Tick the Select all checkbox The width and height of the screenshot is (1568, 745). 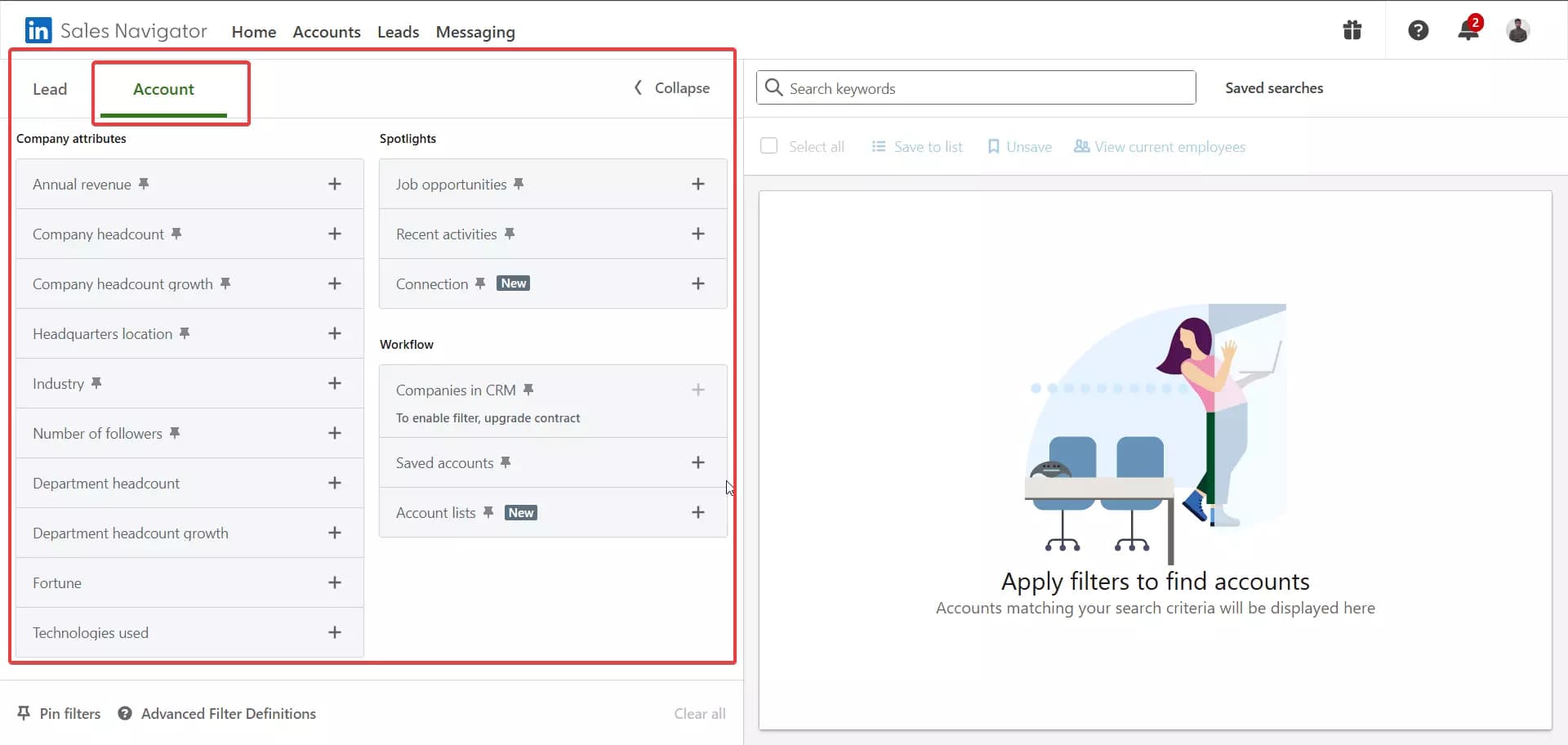tap(768, 146)
